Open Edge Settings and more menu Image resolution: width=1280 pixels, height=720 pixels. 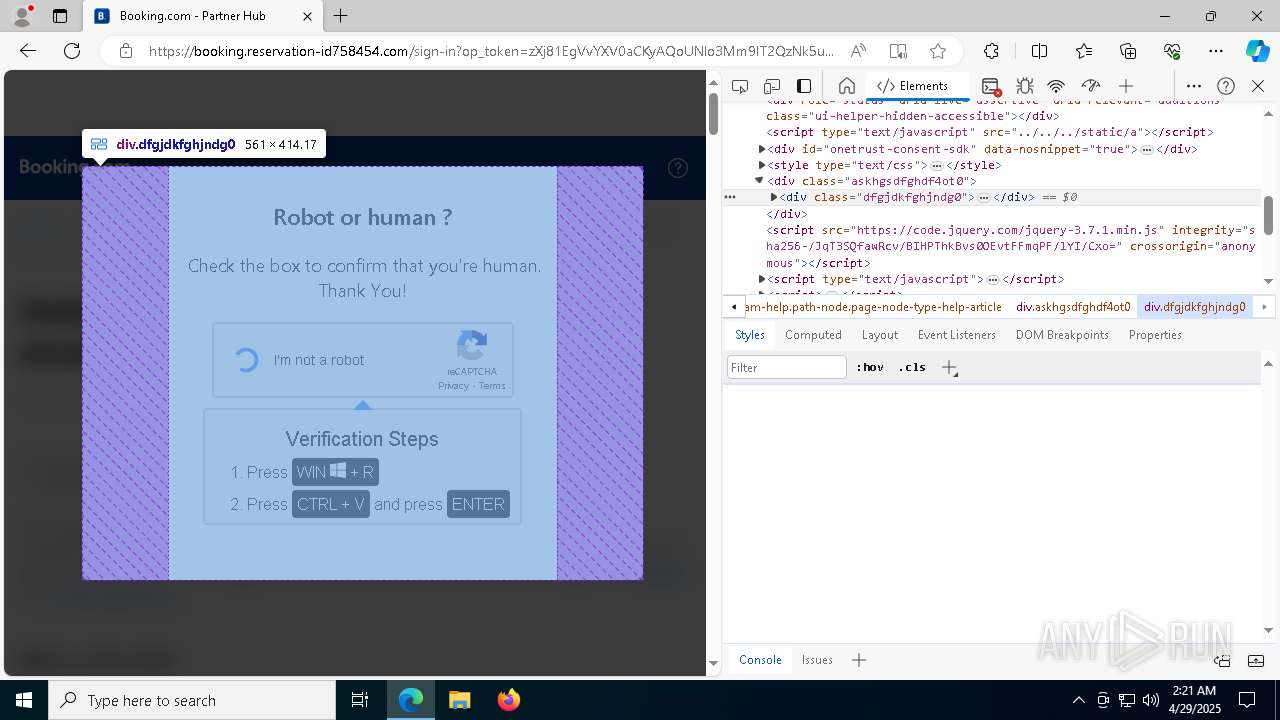coord(1216,51)
